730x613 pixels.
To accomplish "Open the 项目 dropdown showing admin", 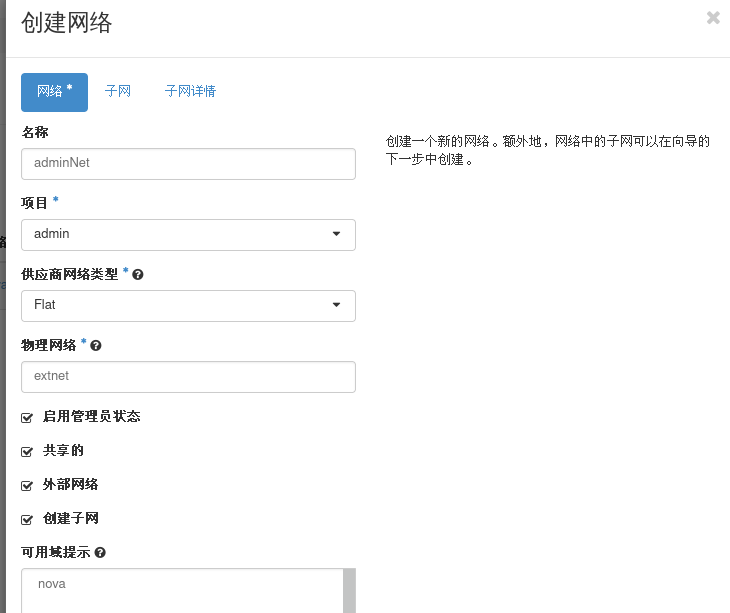I will click(x=188, y=235).
